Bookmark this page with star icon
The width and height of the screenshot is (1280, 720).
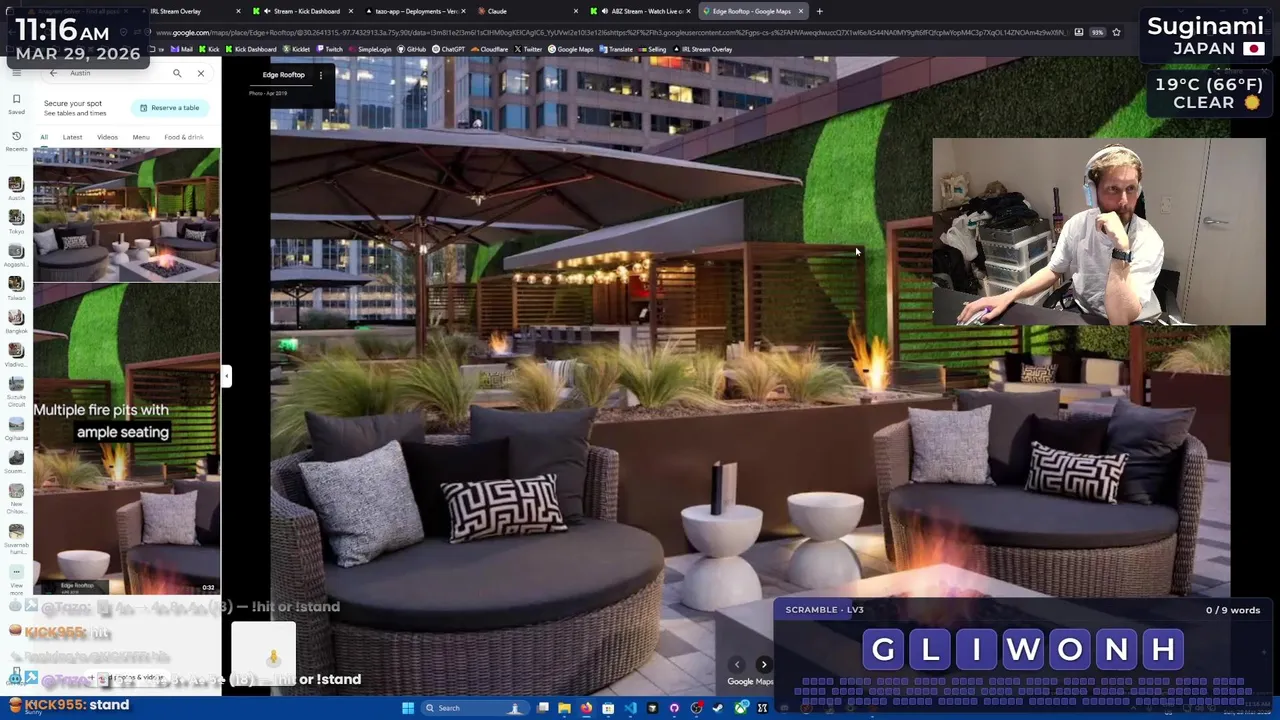coord(1116,32)
